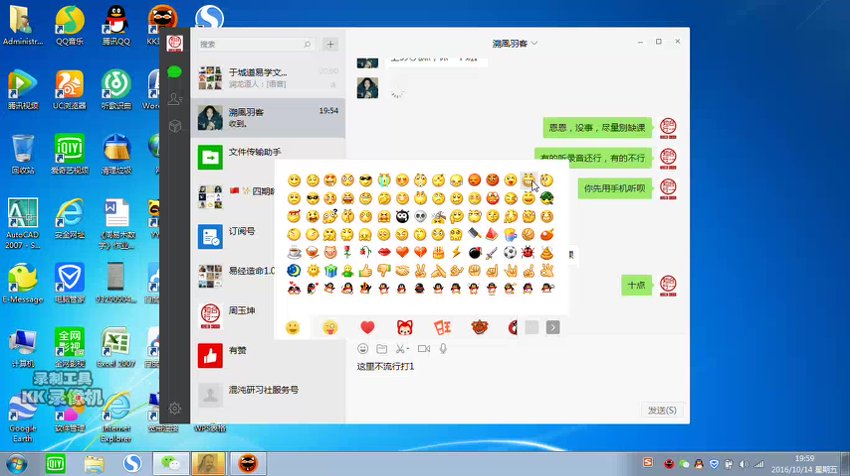Open the Contacts section in WeChat sidebar
Image resolution: width=850 pixels, height=476 pixels.
(175, 99)
